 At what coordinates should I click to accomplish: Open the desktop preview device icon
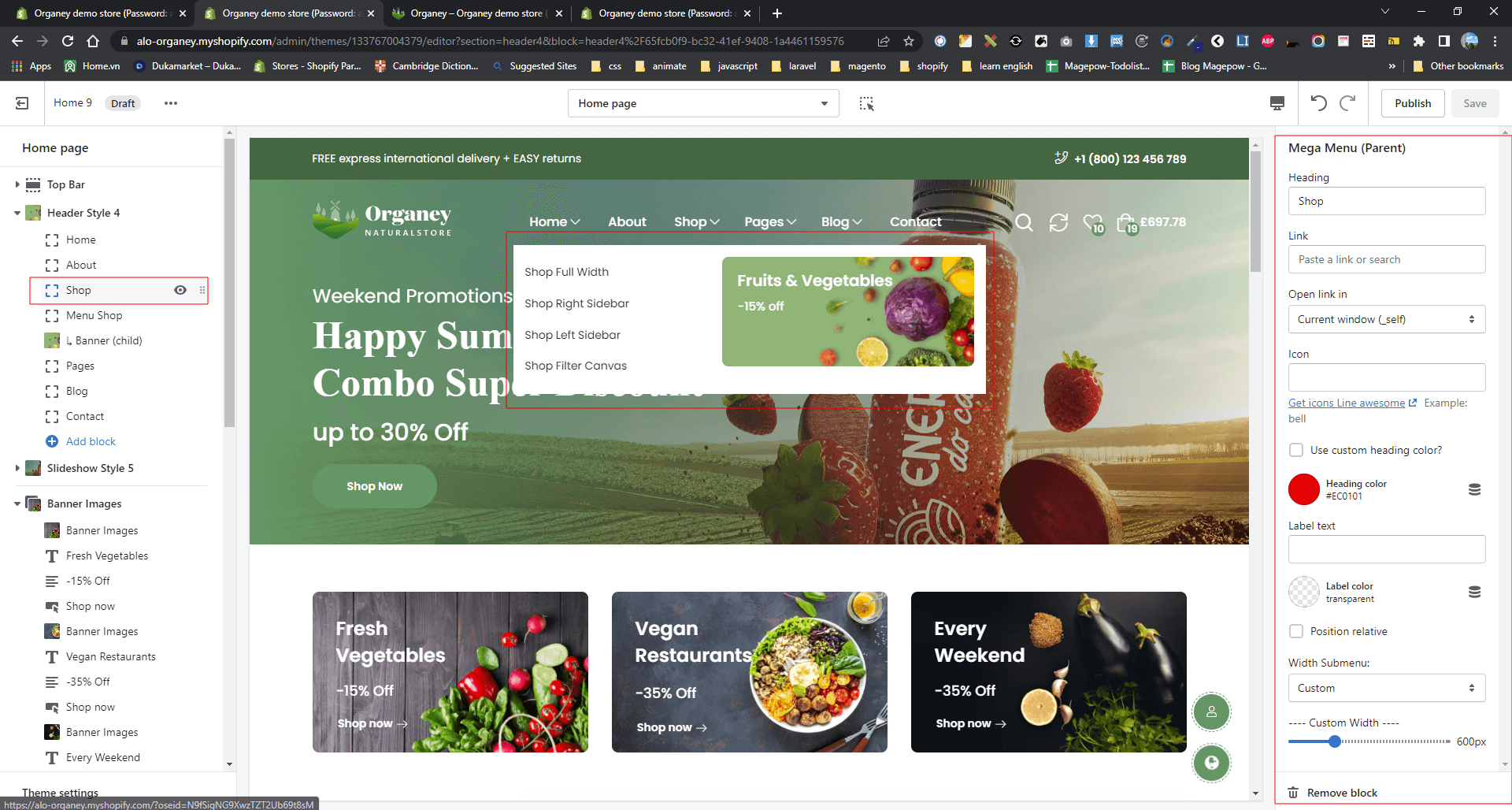tap(1277, 103)
